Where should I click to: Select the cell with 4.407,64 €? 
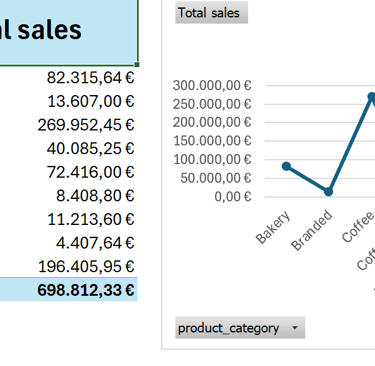click(x=69, y=243)
